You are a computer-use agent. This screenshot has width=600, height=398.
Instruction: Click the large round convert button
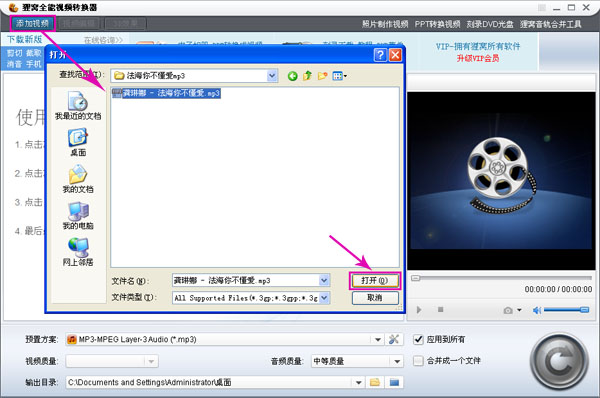pos(559,361)
